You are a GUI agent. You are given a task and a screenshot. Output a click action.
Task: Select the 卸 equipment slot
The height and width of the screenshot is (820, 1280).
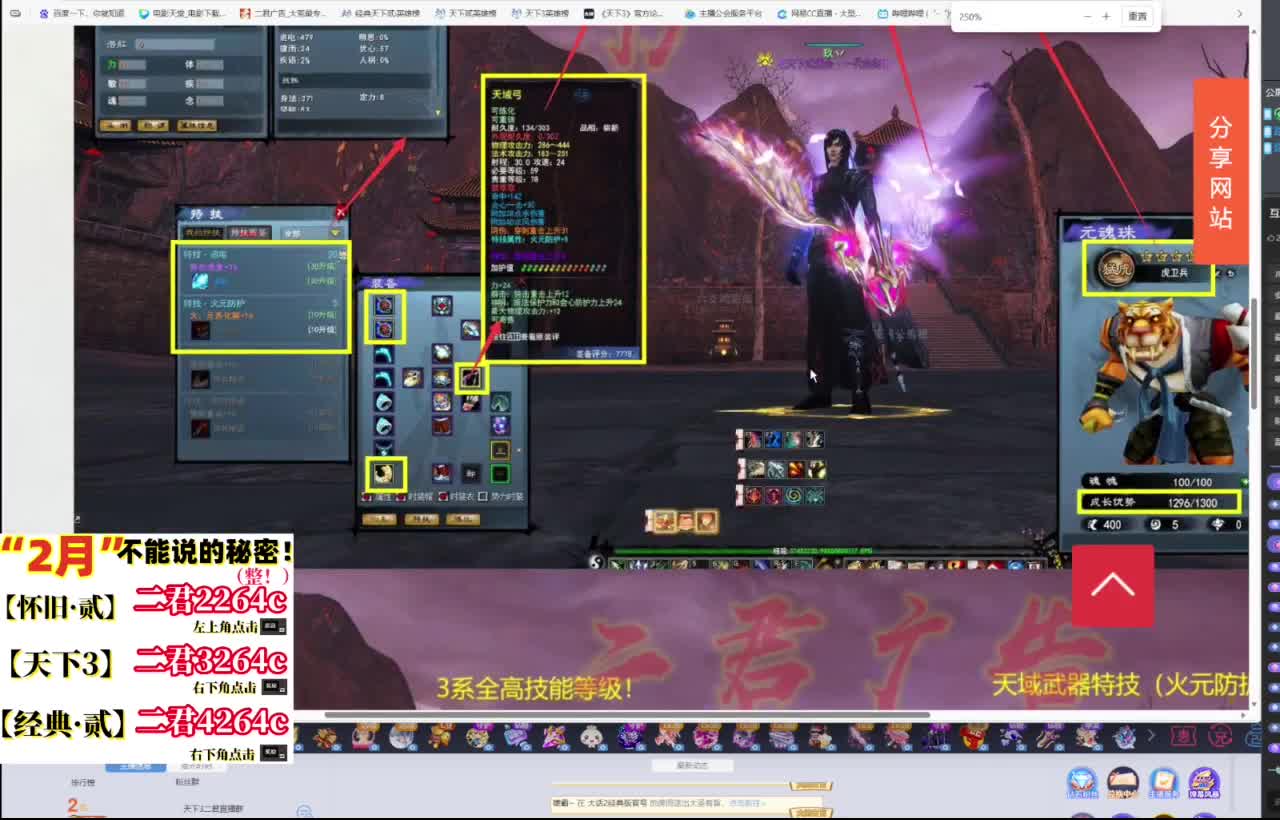(x=470, y=473)
